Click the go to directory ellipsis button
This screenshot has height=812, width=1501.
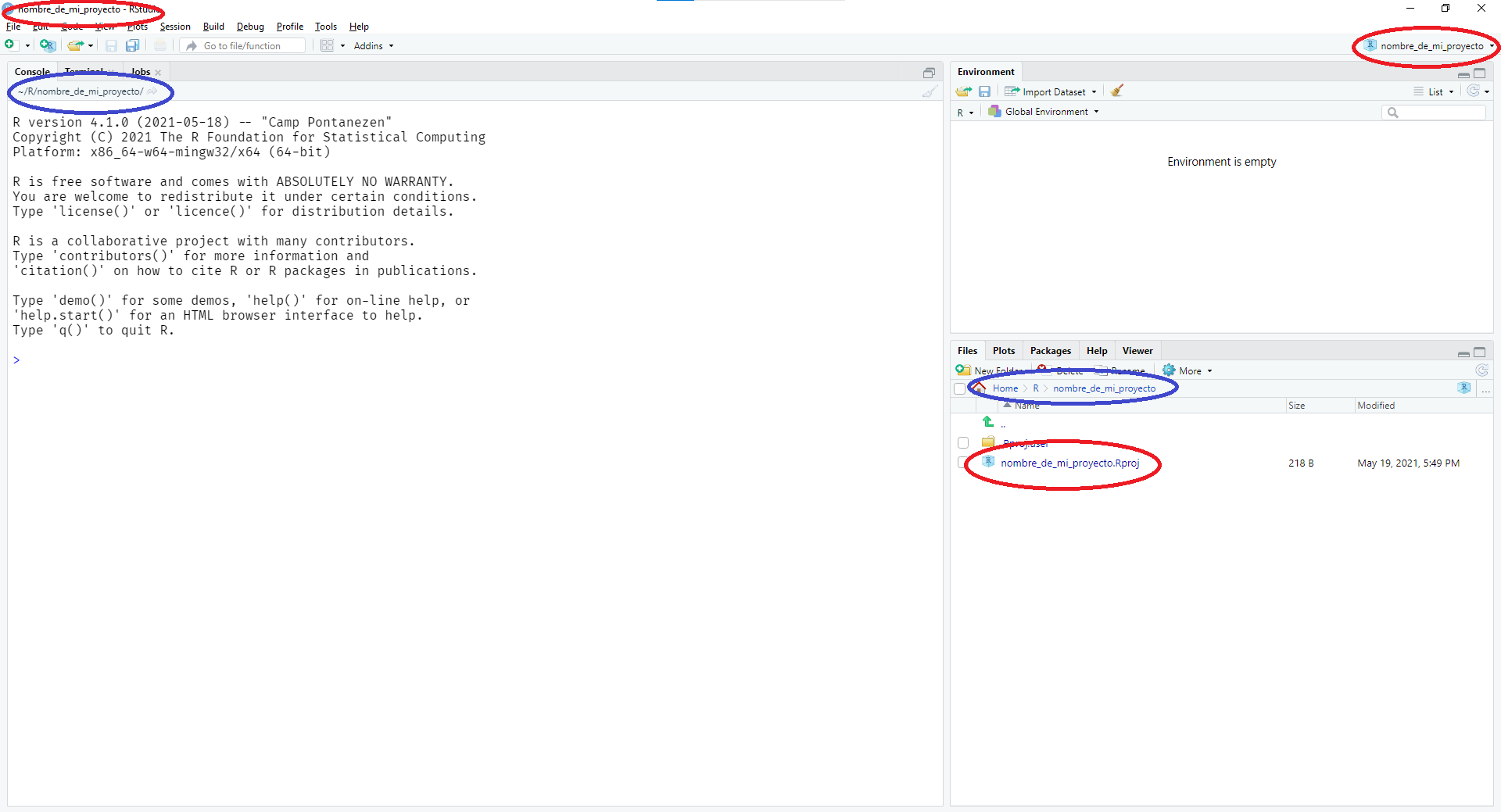1485,390
